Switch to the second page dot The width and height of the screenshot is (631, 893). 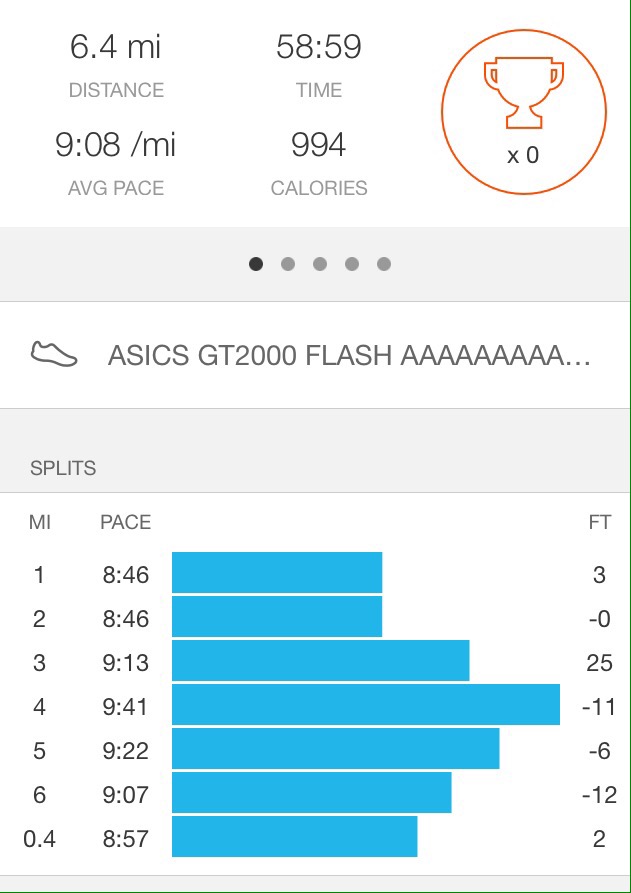point(288,264)
